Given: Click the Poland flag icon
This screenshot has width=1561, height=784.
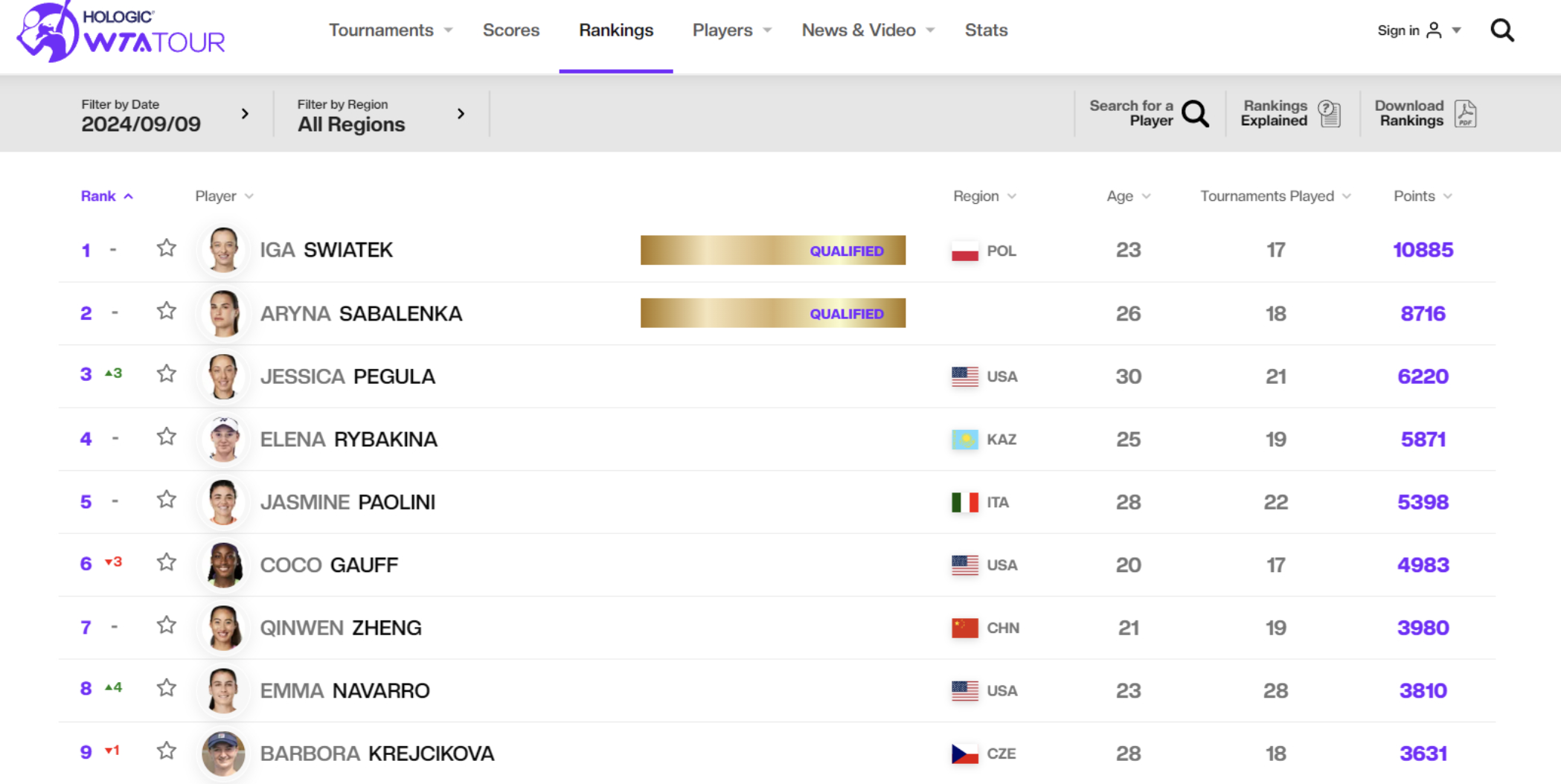Looking at the screenshot, I should click(x=964, y=251).
